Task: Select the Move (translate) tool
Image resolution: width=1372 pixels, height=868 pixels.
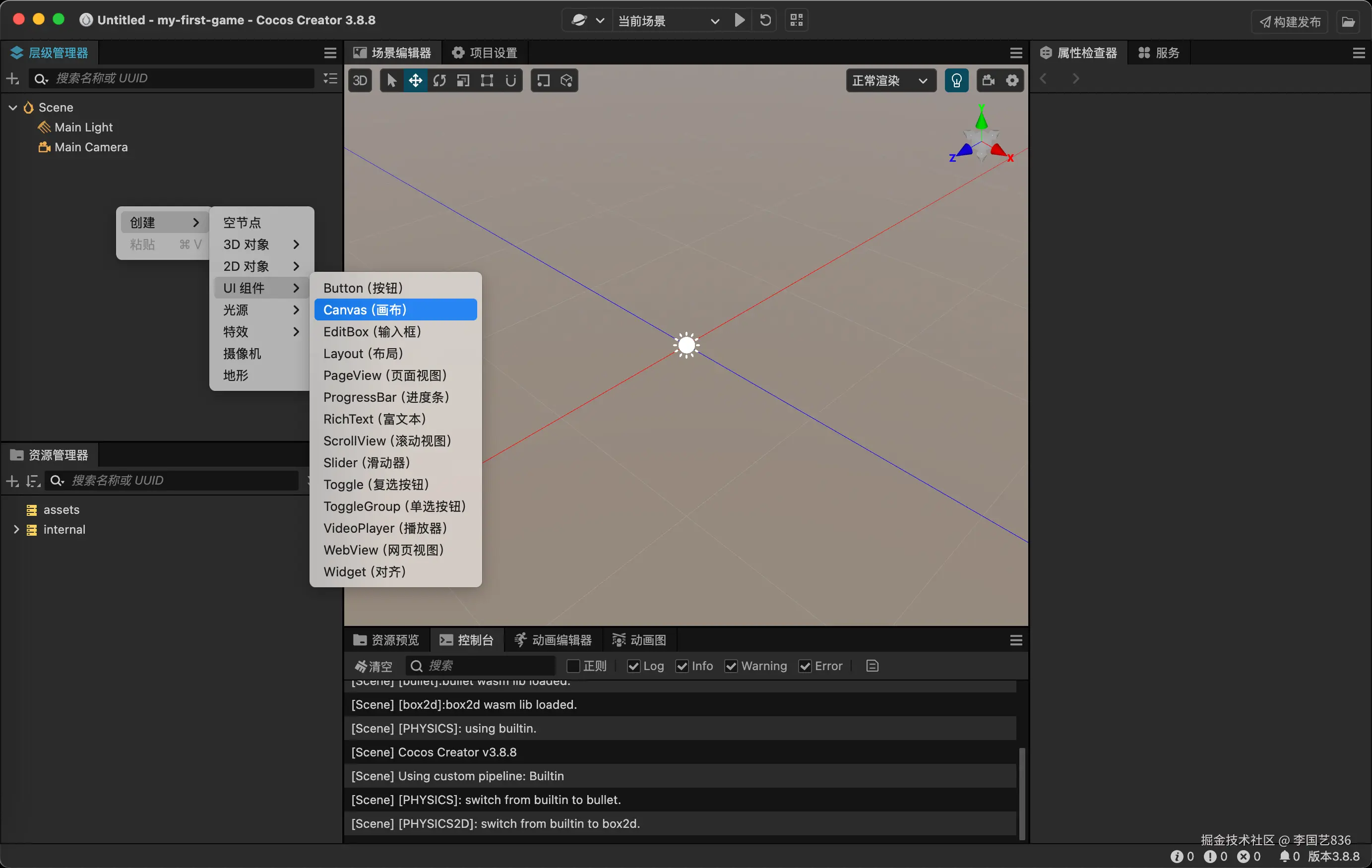Action: click(x=415, y=80)
